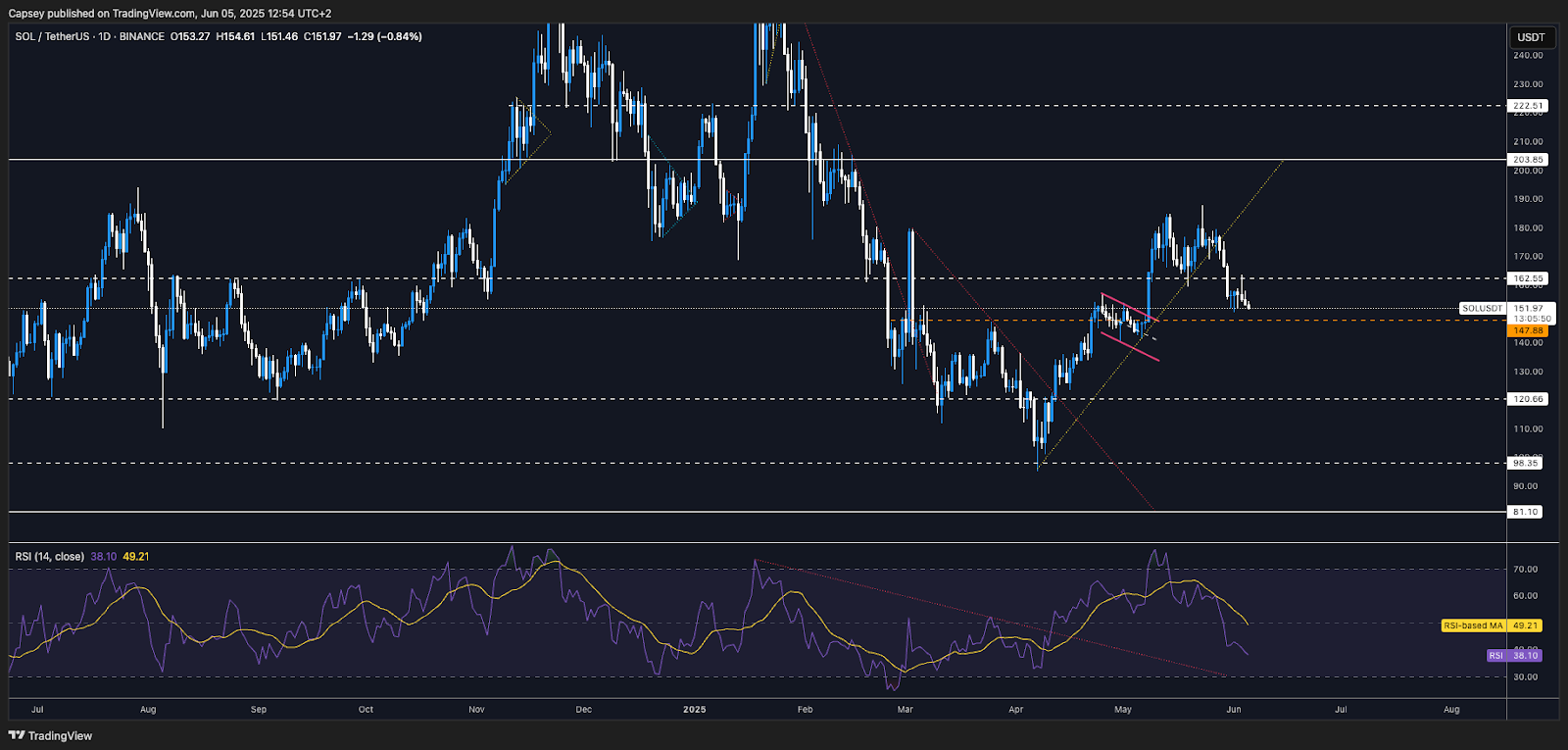Click the 170.00 price axis tick
The width and height of the screenshot is (1568, 750).
click(x=1528, y=257)
